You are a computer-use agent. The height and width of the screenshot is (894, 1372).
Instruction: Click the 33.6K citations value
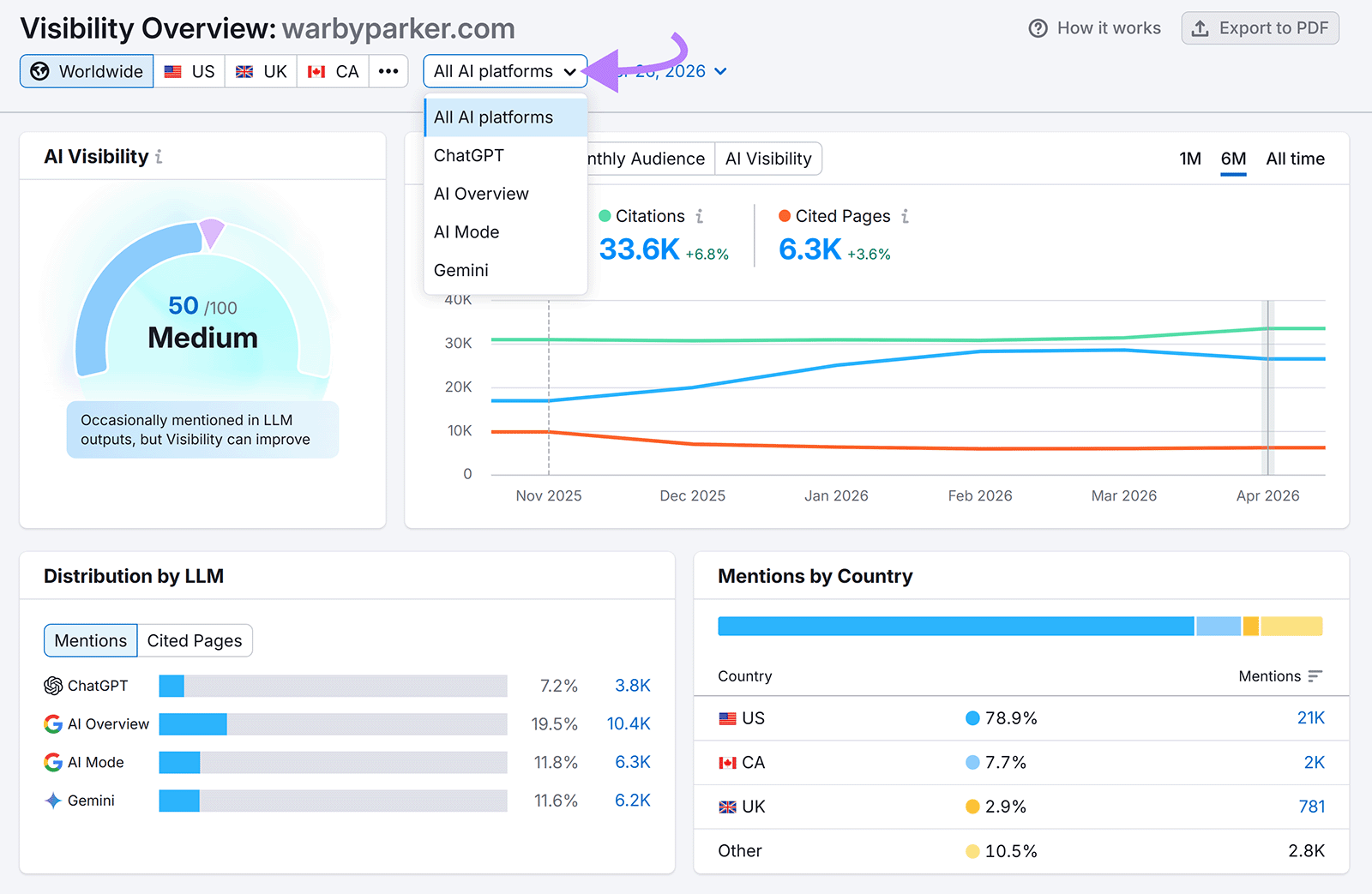click(639, 249)
